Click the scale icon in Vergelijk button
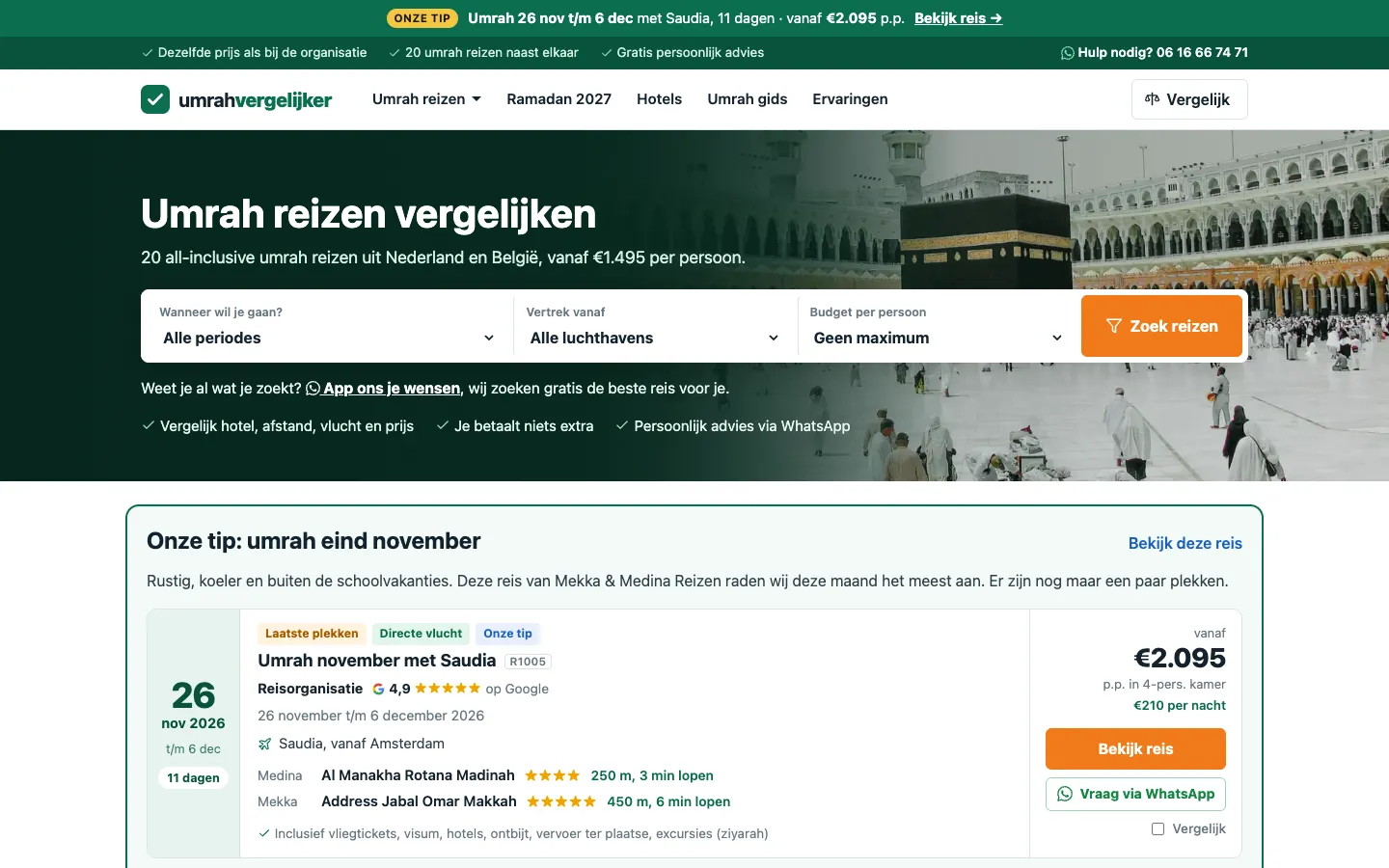This screenshot has width=1389, height=868. click(1152, 99)
